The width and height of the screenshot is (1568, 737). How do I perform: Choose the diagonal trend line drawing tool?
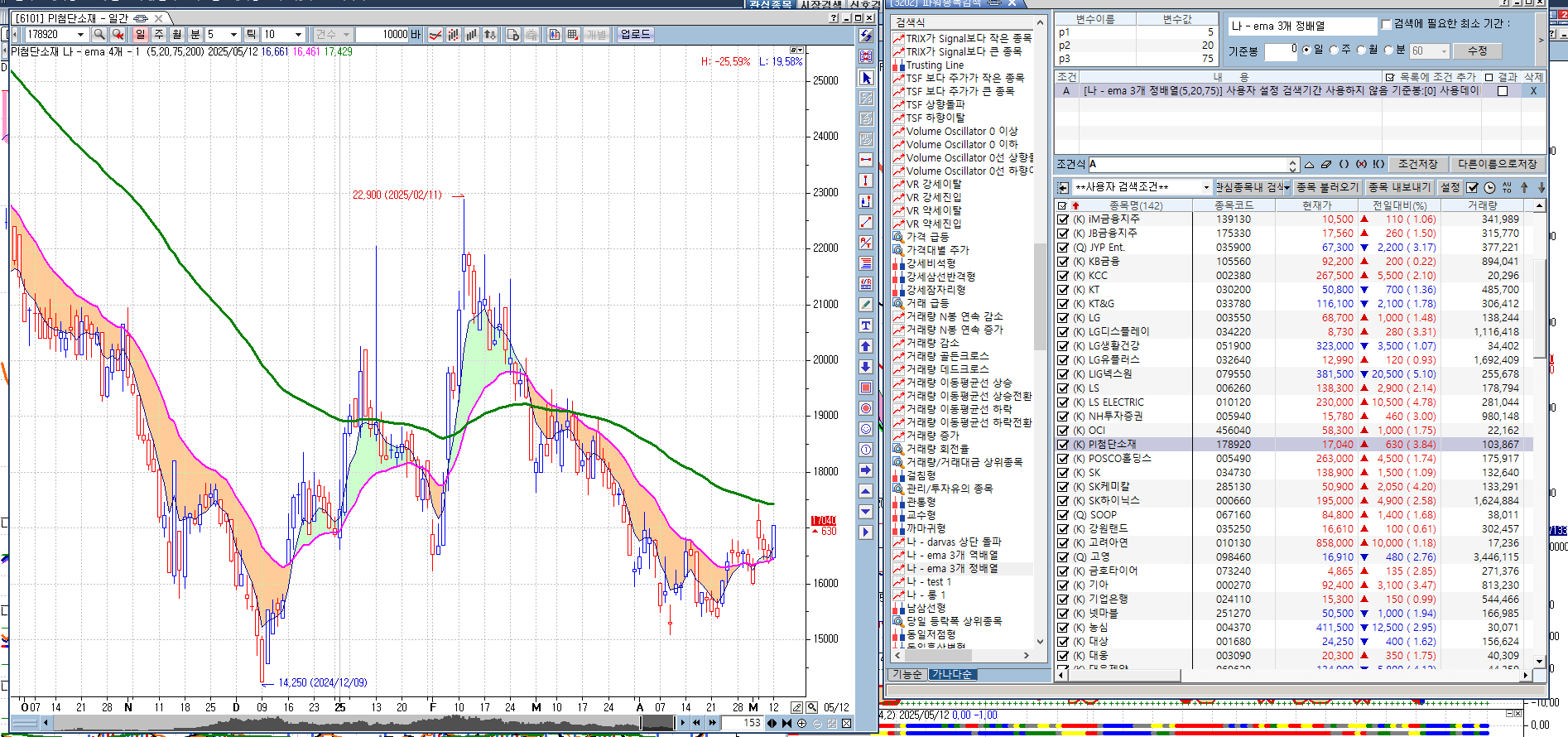click(866, 222)
